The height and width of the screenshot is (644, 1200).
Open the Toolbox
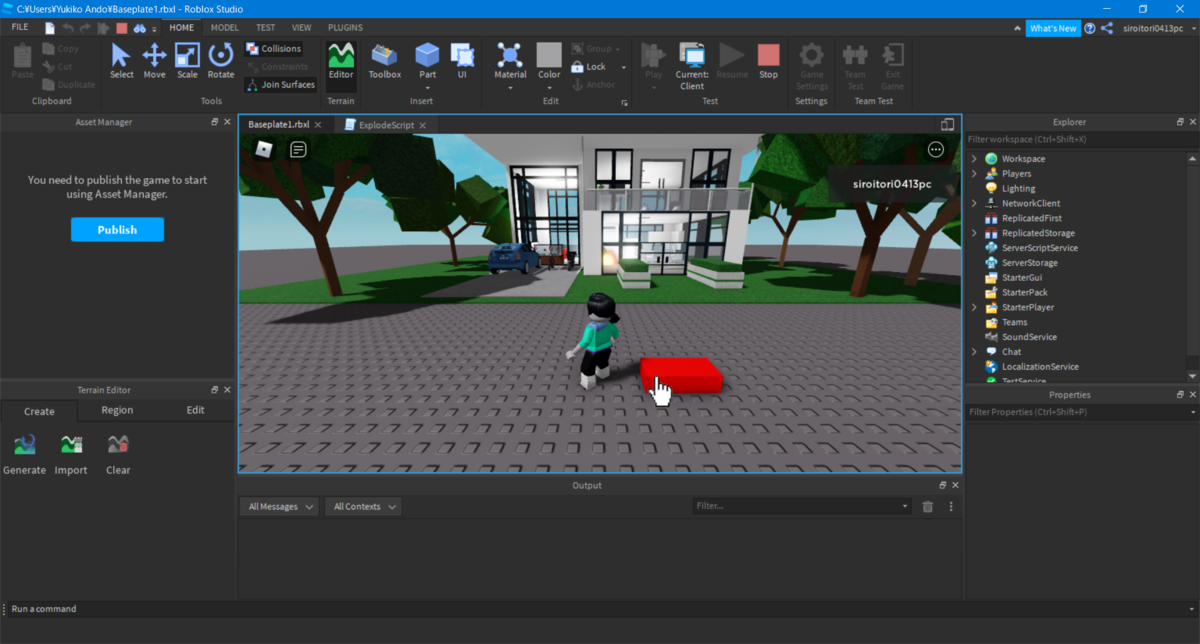tap(385, 60)
